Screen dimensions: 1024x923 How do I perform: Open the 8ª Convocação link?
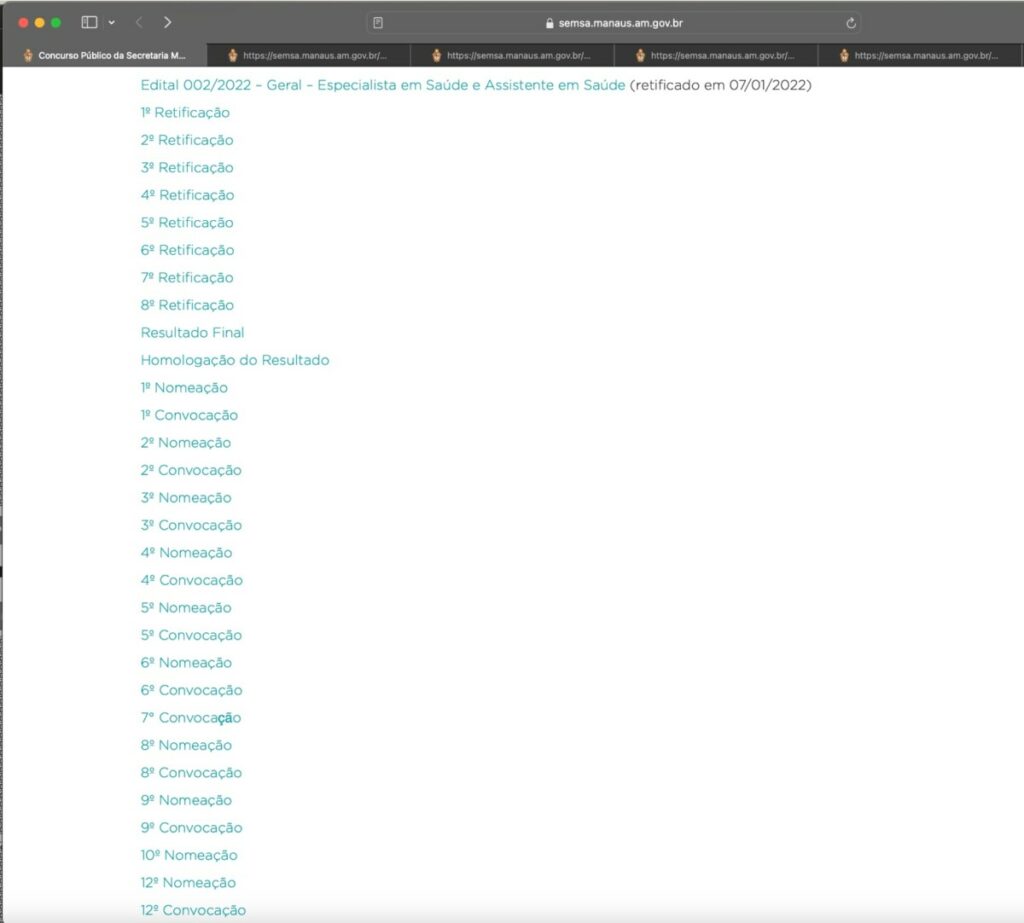pyautogui.click(x=191, y=772)
